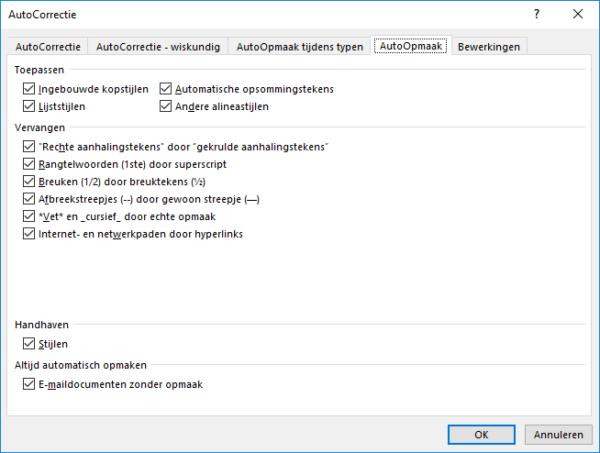Toggle the Stijlen checkbox under Handhaven
The height and width of the screenshot is (453, 600).
click(x=29, y=344)
